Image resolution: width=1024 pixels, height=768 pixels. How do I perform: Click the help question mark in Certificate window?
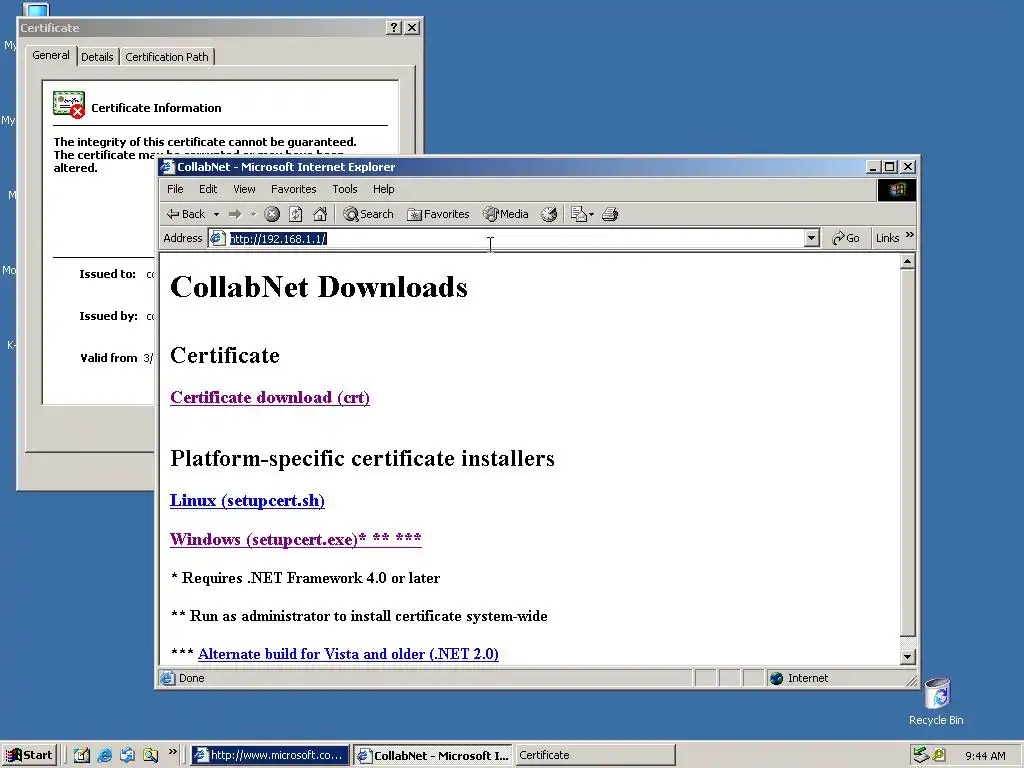[394, 27]
